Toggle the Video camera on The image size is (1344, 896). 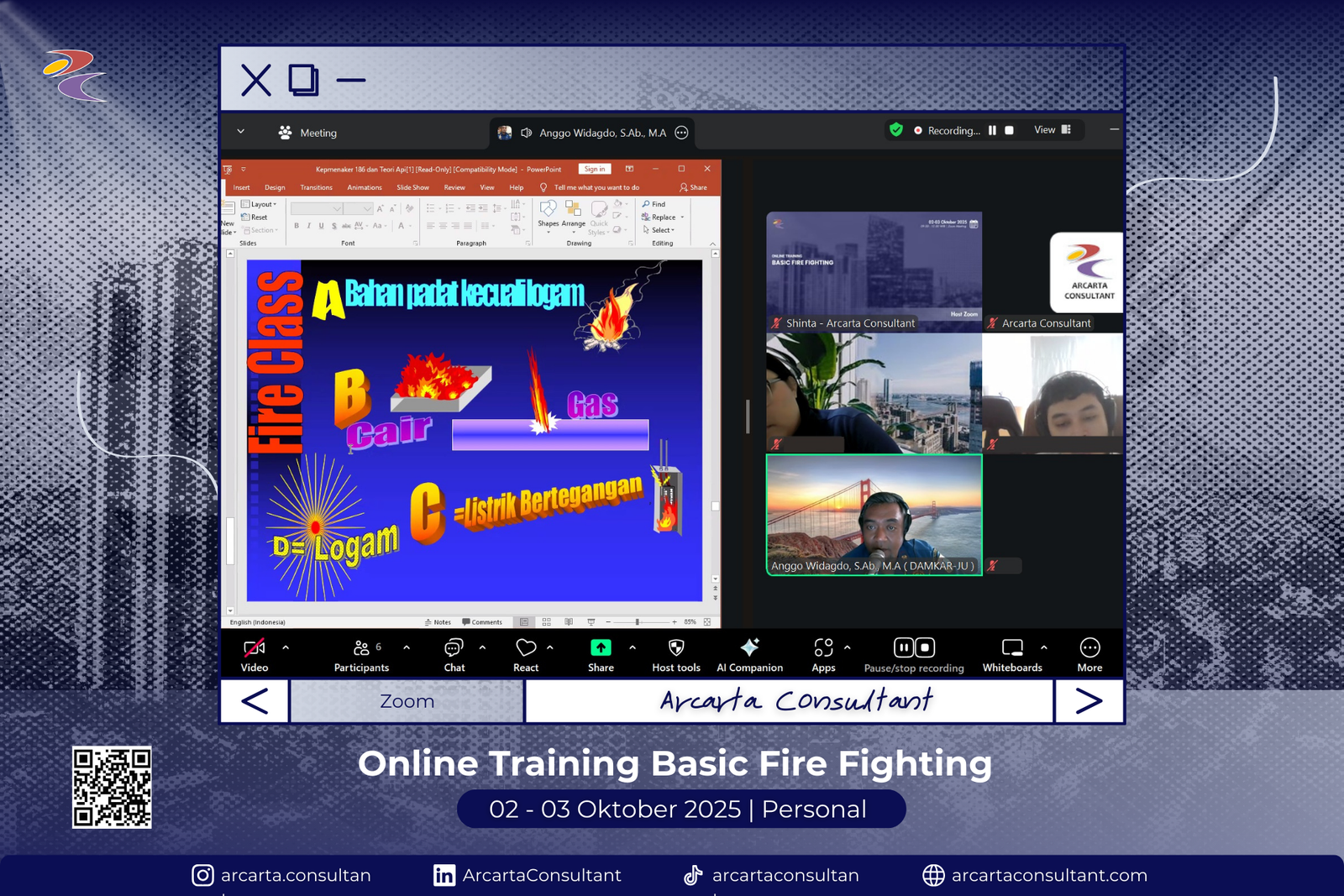click(x=254, y=647)
